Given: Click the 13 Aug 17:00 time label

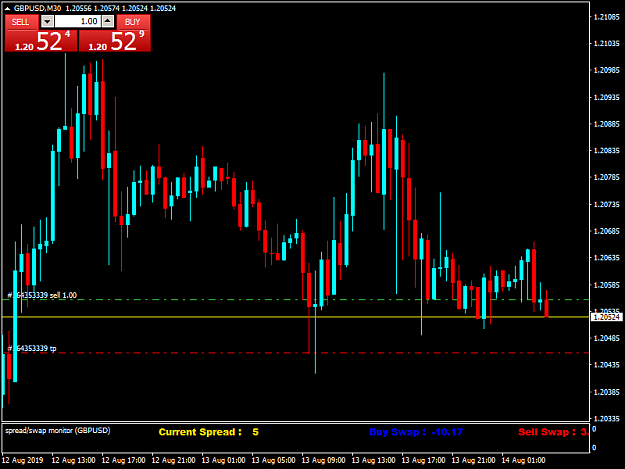Looking at the screenshot, I should (423, 460).
